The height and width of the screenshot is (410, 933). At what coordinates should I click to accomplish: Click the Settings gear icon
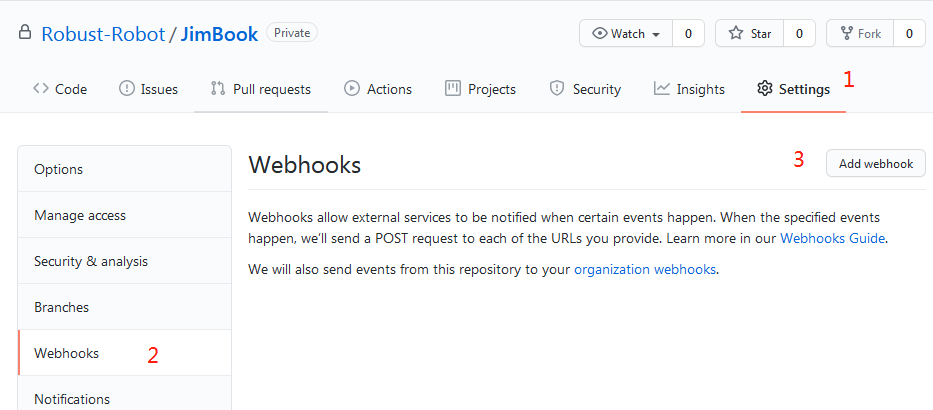point(764,89)
